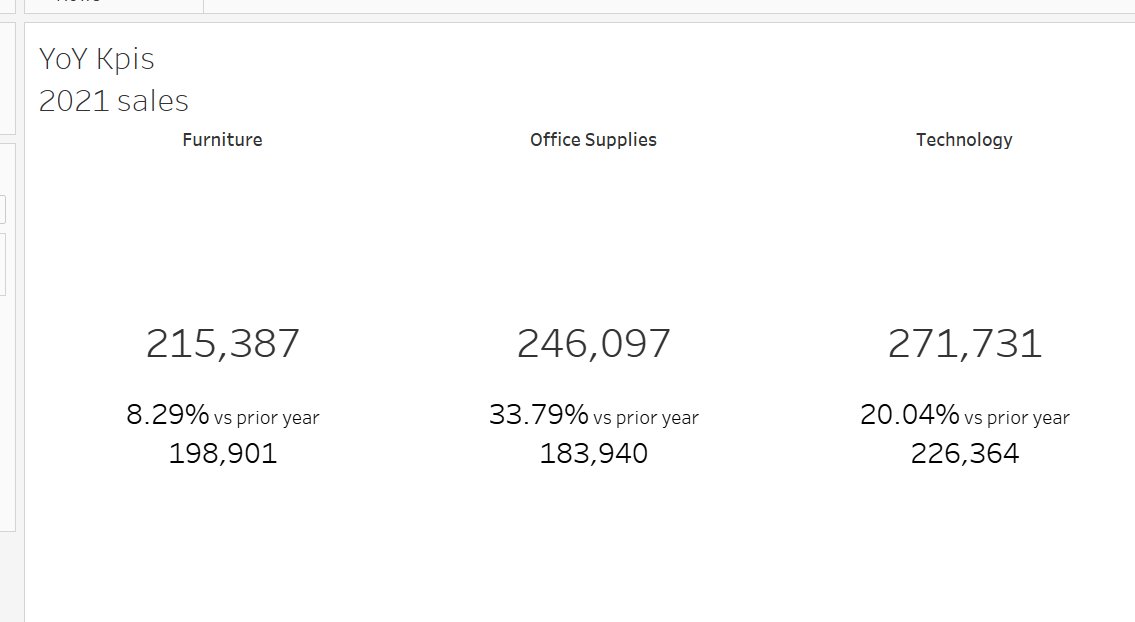Click the Furniture column header
This screenshot has width=1135, height=622.
pyautogui.click(x=222, y=140)
